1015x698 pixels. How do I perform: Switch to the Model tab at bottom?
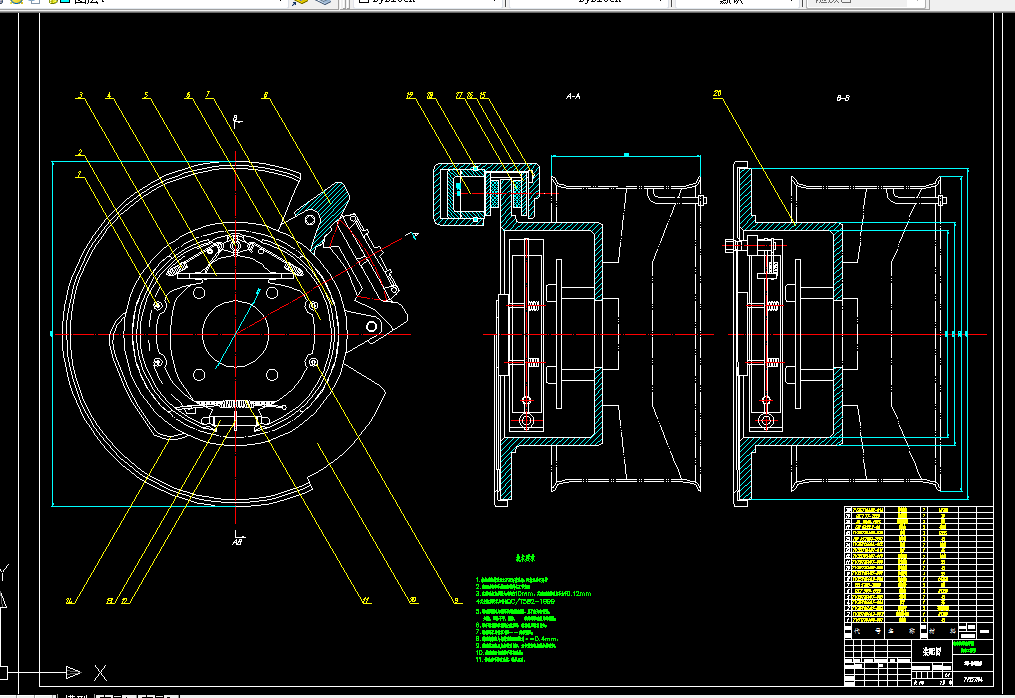coord(76,696)
